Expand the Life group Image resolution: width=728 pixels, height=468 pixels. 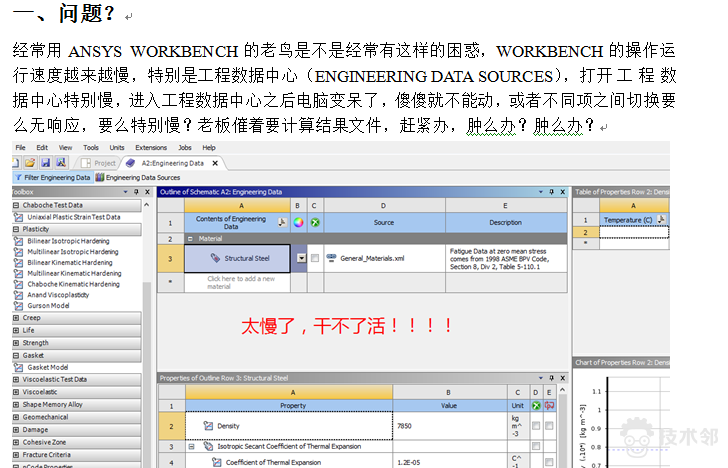(x=16, y=330)
